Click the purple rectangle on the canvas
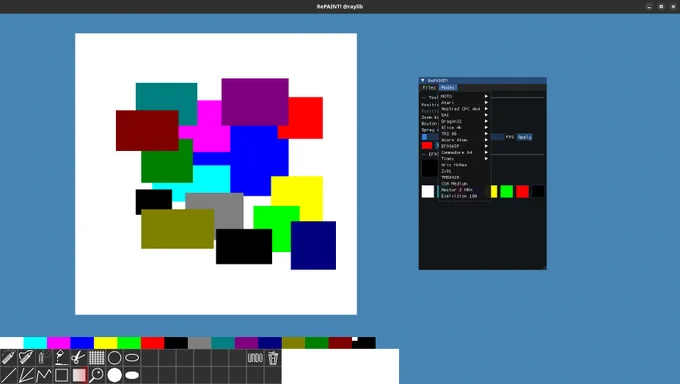680x384 pixels. 255,102
